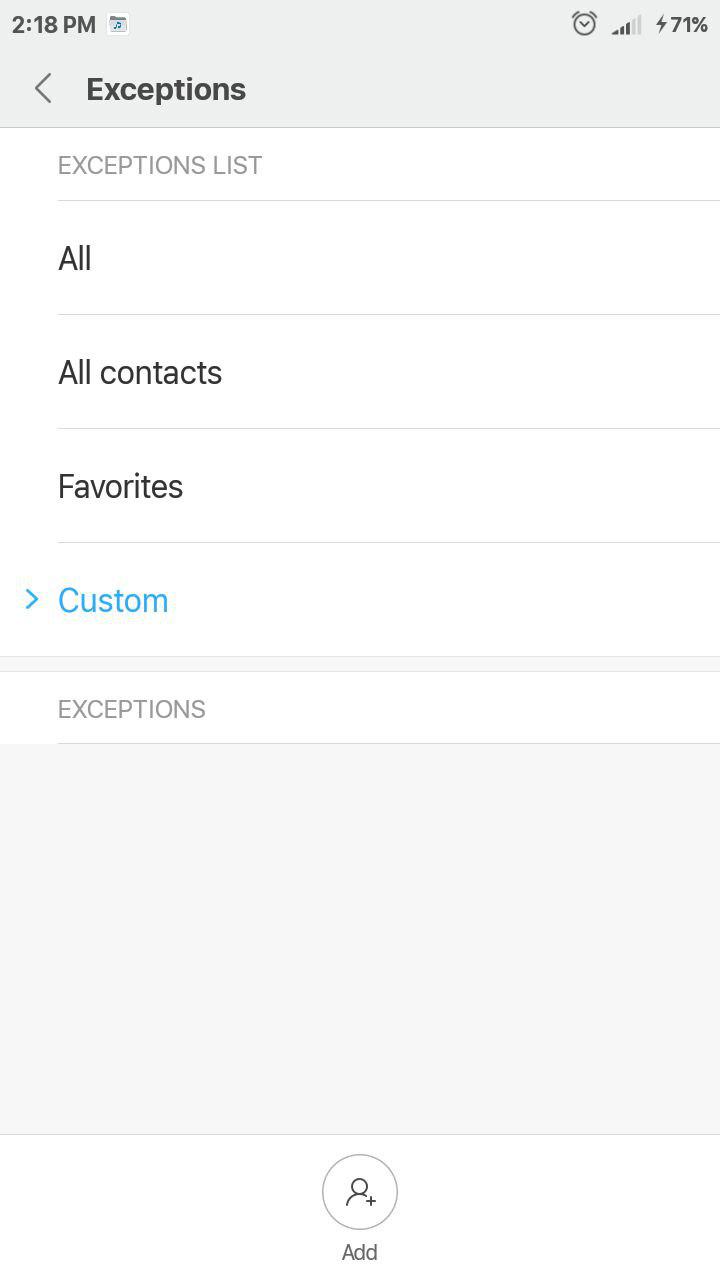Screen dimensions: 720x1280
Task: Tap the bottom Add toolbar bar
Action: [x=360, y=1207]
